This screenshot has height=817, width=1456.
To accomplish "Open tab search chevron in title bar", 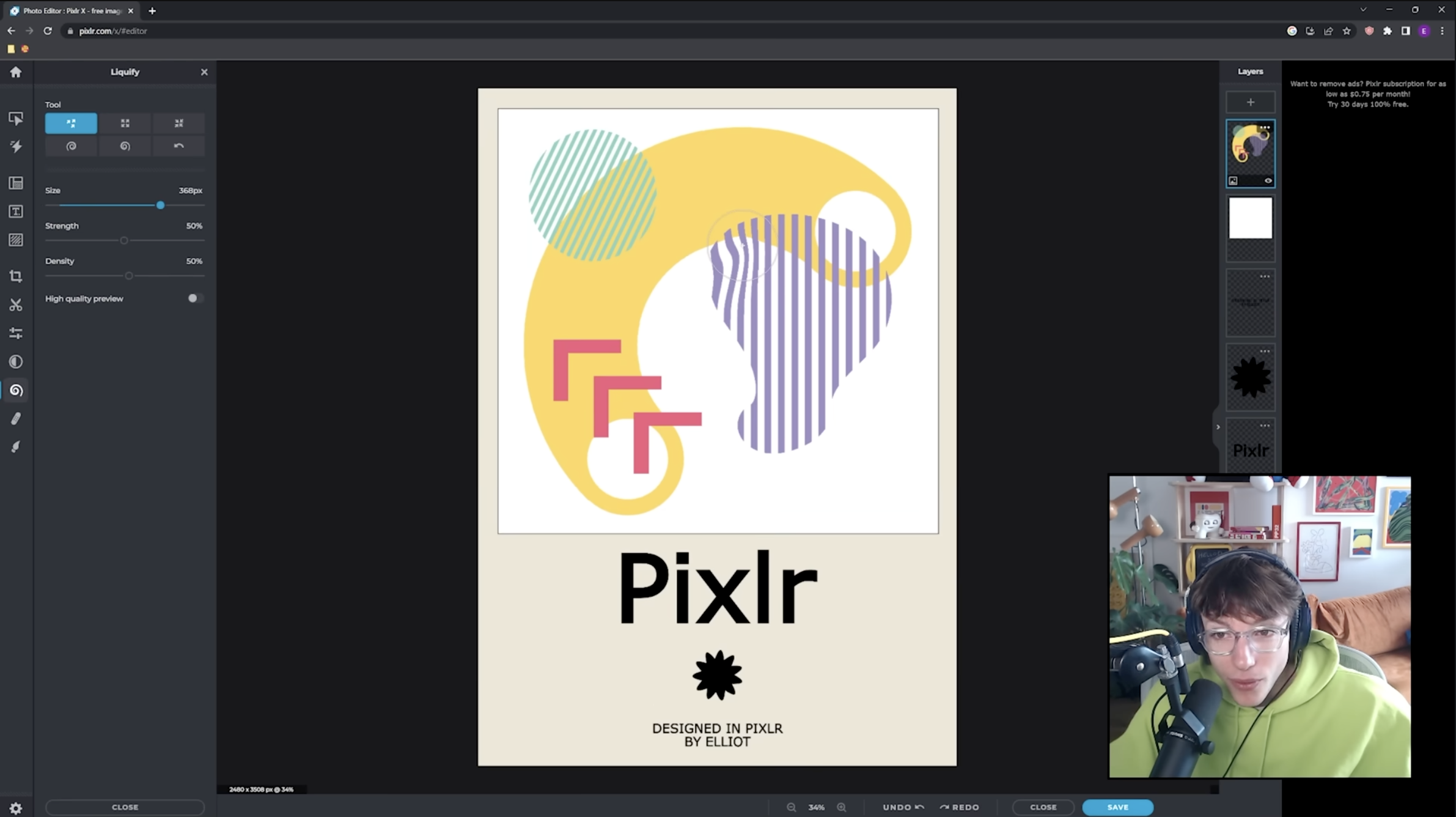I will click(x=1363, y=10).
